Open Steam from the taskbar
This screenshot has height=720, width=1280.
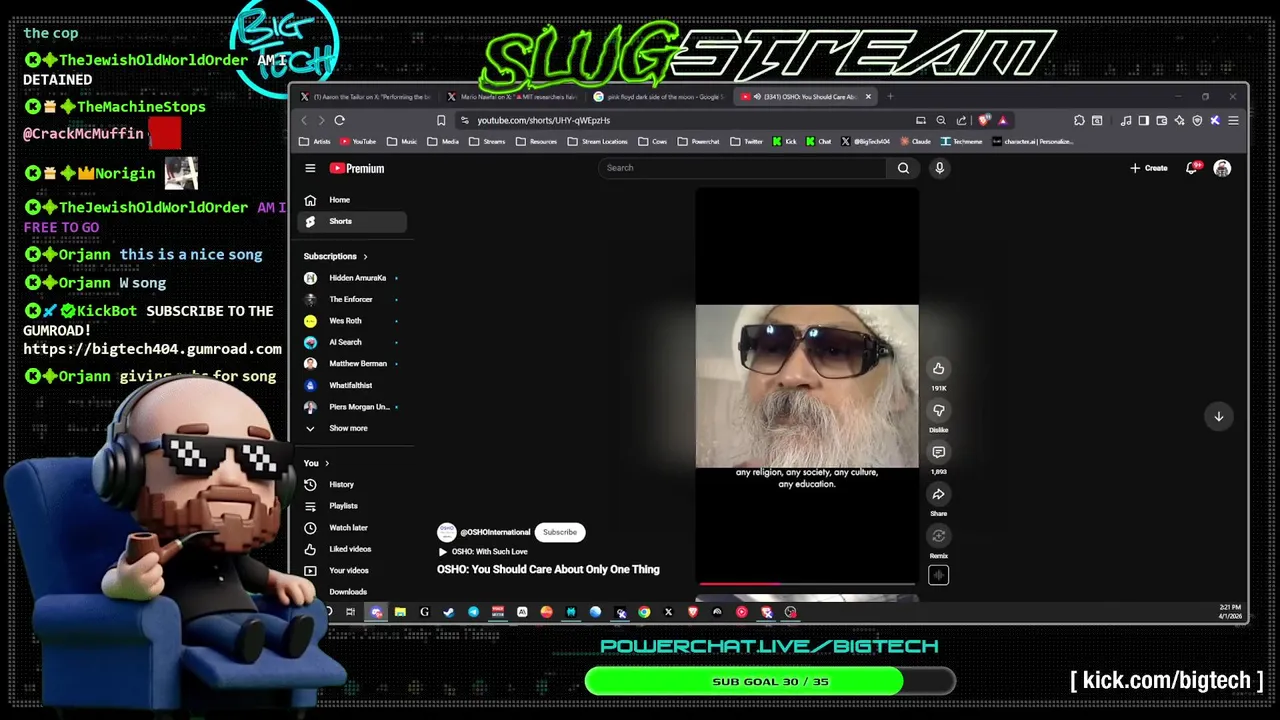449,612
